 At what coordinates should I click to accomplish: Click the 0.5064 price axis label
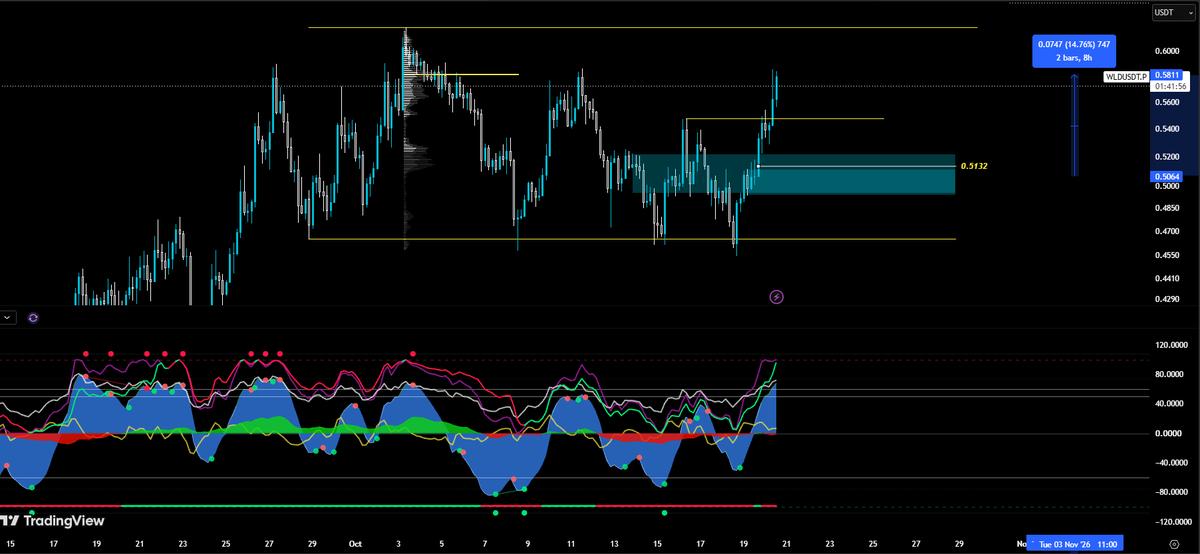1167,176
